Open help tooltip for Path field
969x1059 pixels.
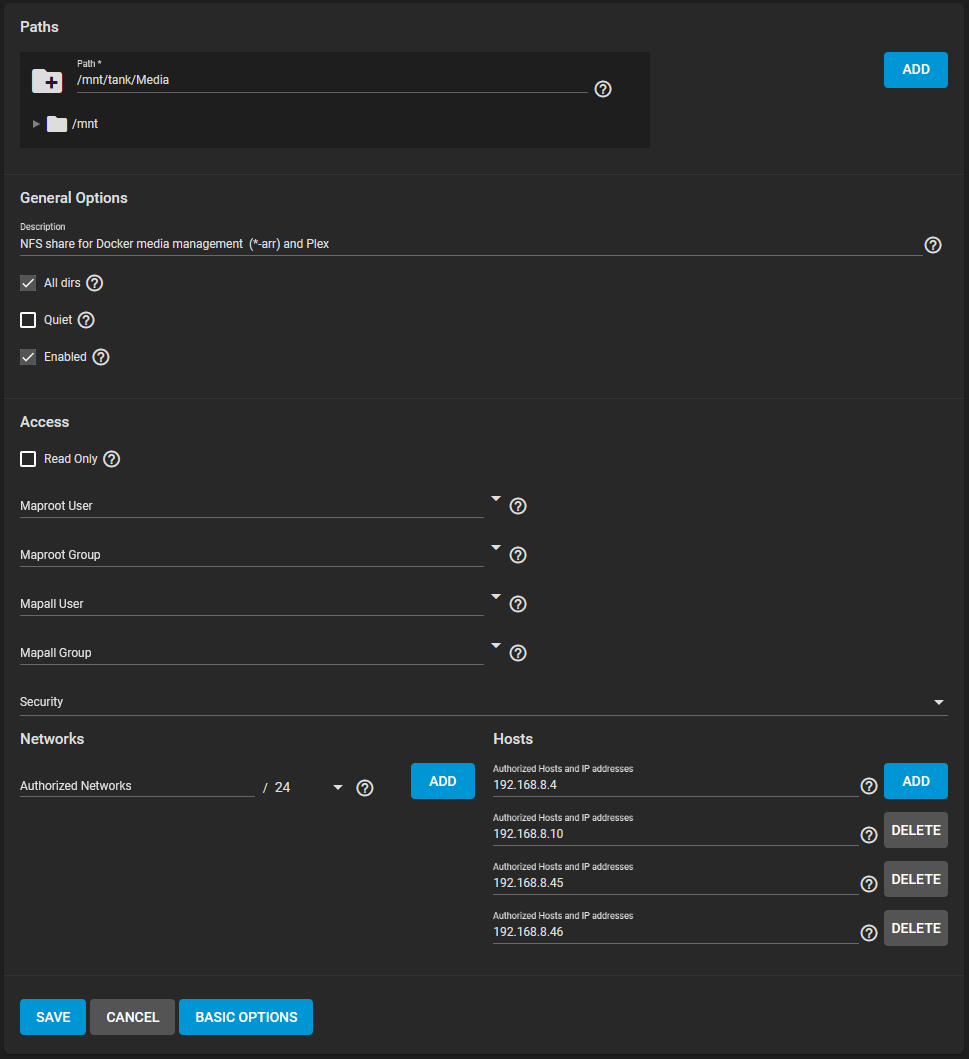point(603,89)
